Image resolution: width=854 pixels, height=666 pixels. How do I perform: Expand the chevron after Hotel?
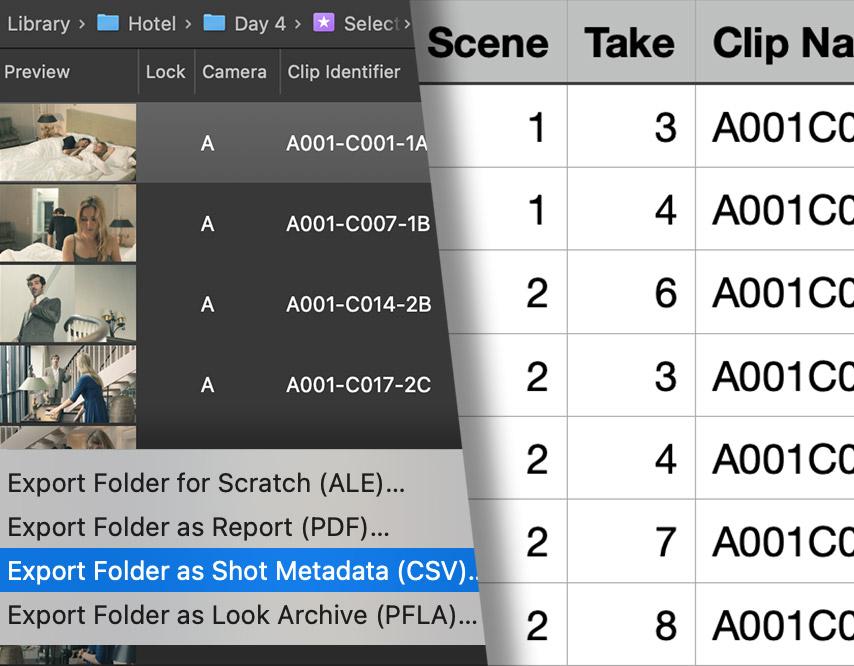(188, 24)
